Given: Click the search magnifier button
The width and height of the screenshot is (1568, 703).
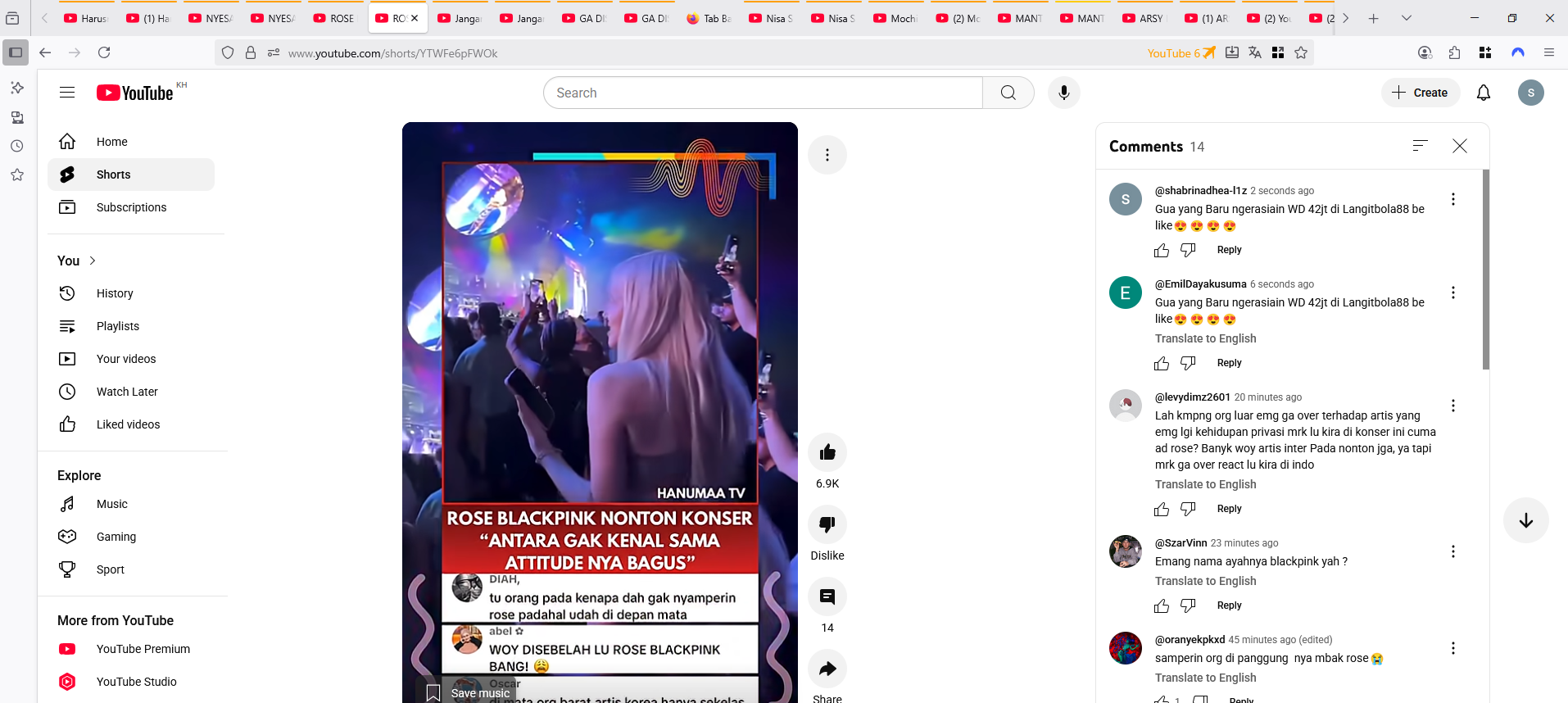Looking at the screenshot, I should (x=1008, y=93).
